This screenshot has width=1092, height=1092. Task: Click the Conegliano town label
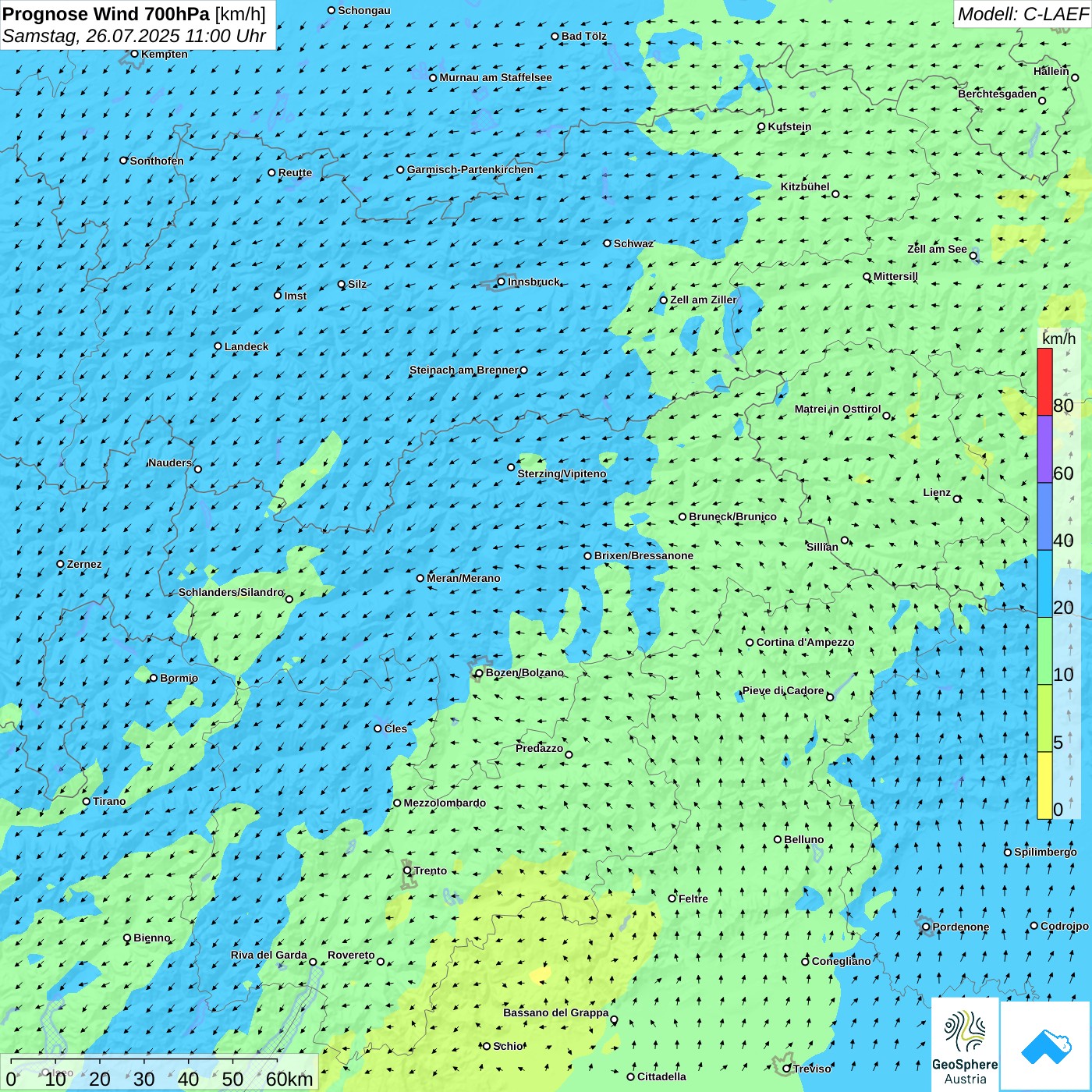coord(841,961)
